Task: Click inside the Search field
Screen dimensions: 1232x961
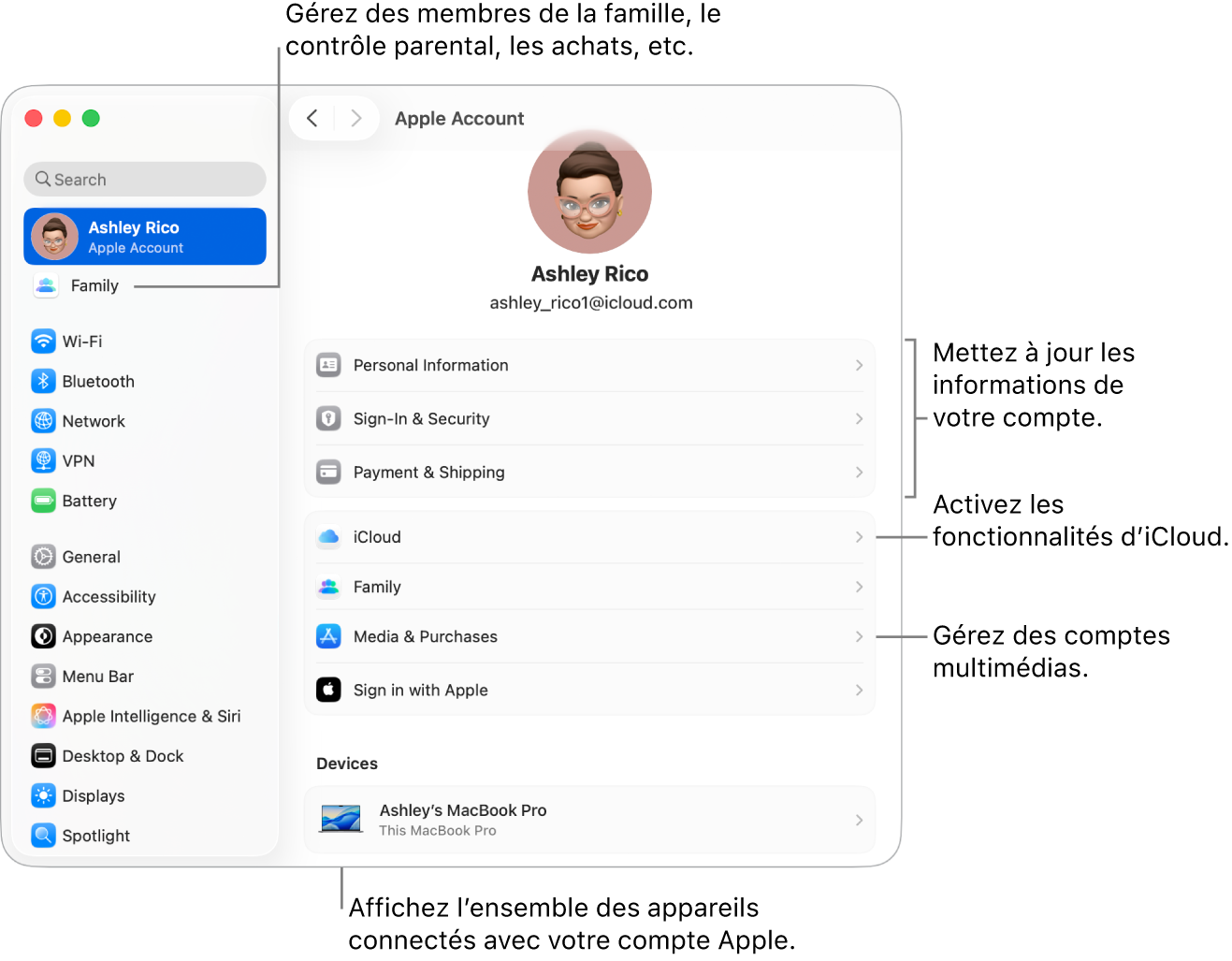Action: coord(144,179)
